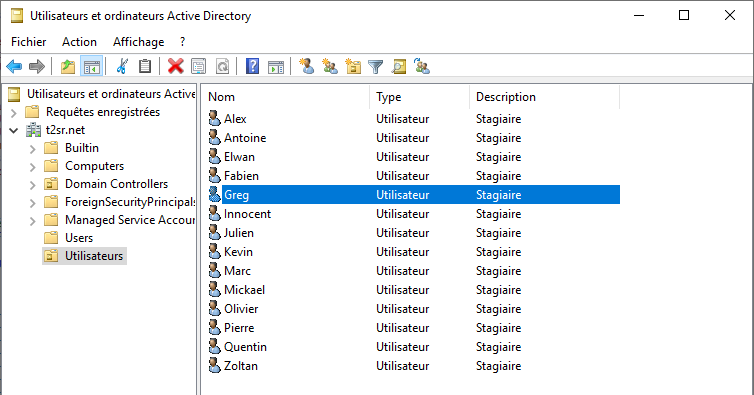The width and height of the screenshot is (754, 395).
Task: Expand the Builtin container
Action: pyautogui.click(x=32, y=149)
